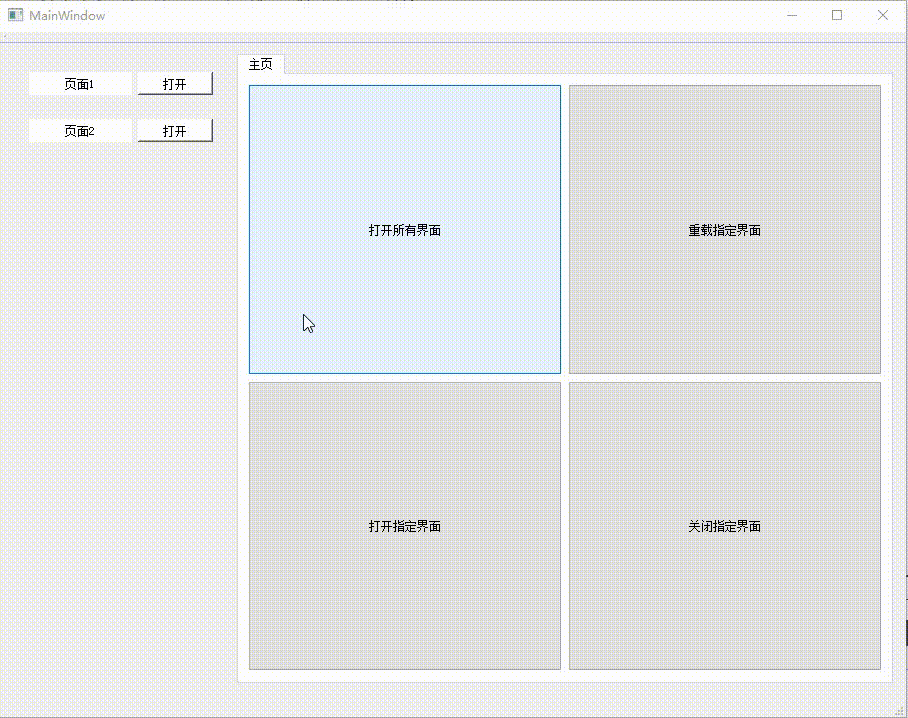Click the MainWindow app icon in title bar
The width and height of the screenshot is (908, 718).
16,15
